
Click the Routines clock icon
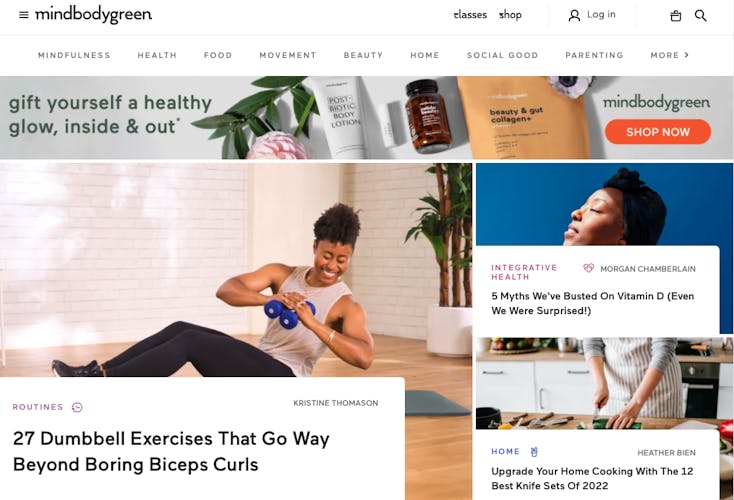[x=77, y=407]
